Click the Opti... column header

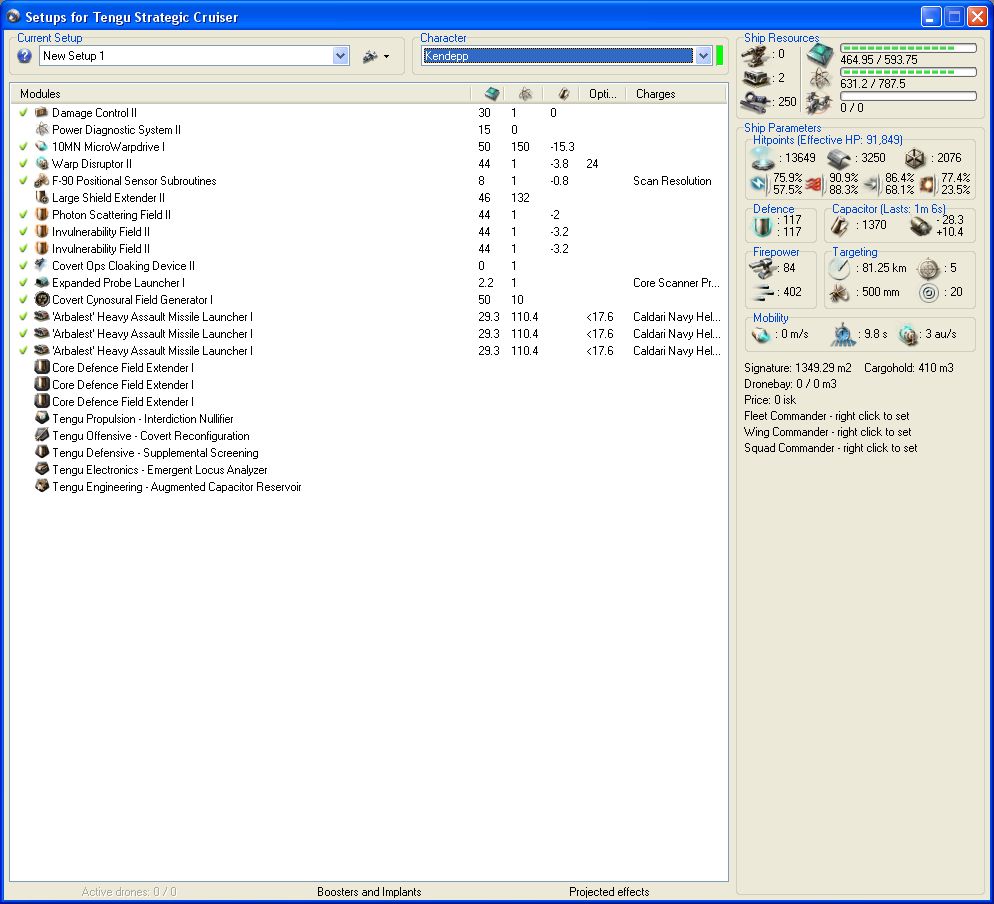[x=603, y=94]
